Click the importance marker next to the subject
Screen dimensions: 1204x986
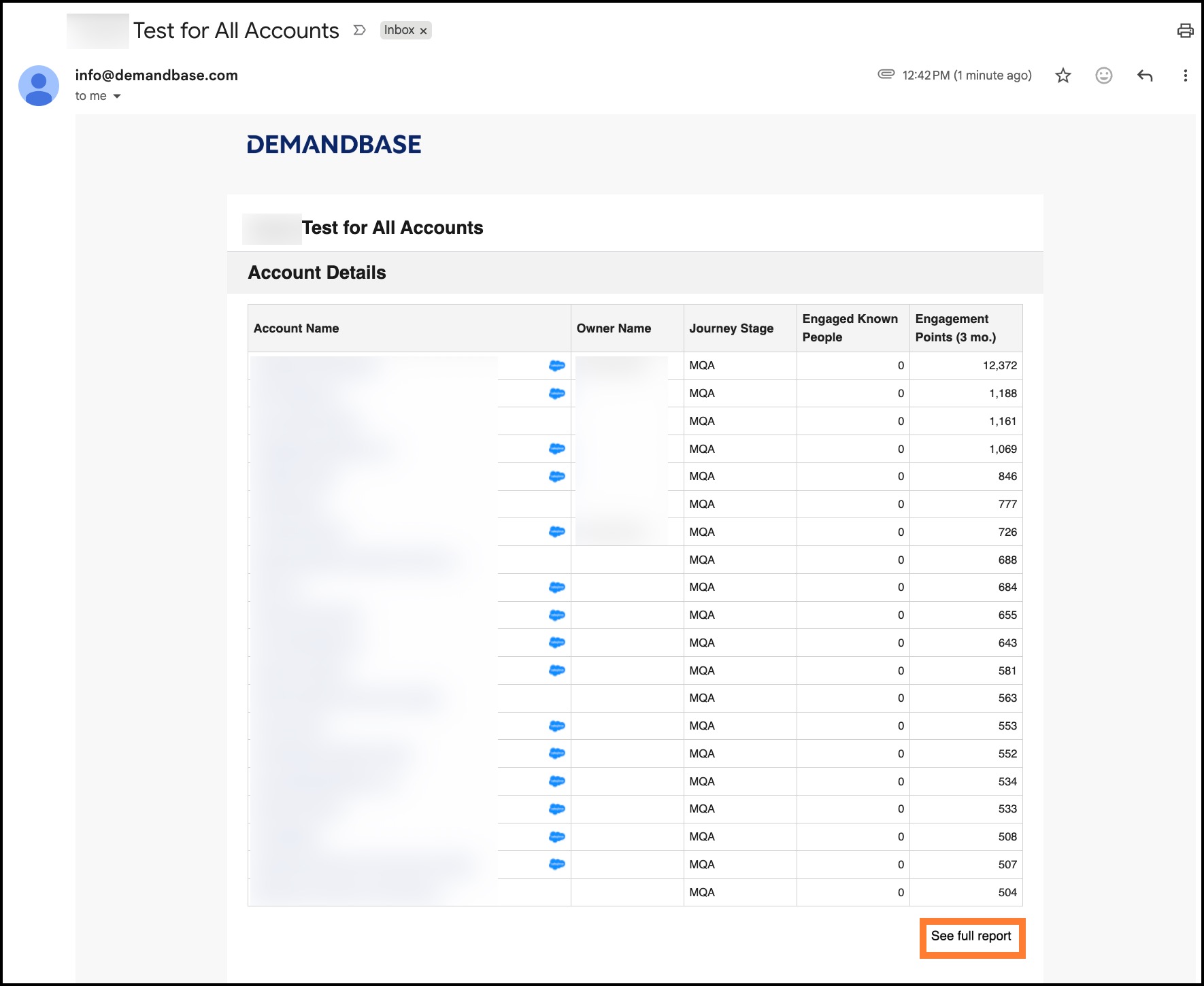point(360,30)
